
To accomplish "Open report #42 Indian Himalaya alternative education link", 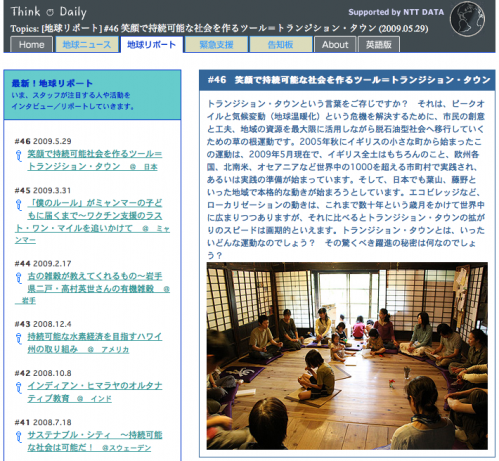I will (x=95, y=392).
